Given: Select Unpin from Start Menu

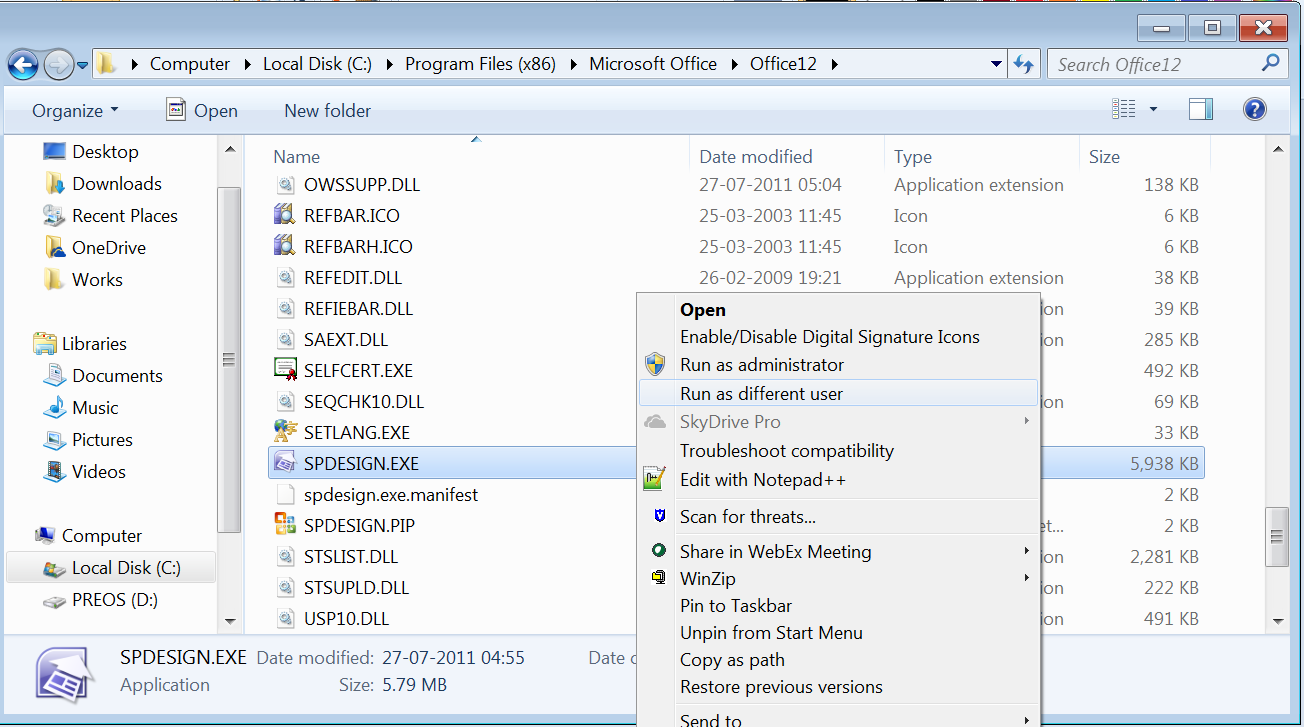Looking at the screenshot, I should [x=771, y=633].
